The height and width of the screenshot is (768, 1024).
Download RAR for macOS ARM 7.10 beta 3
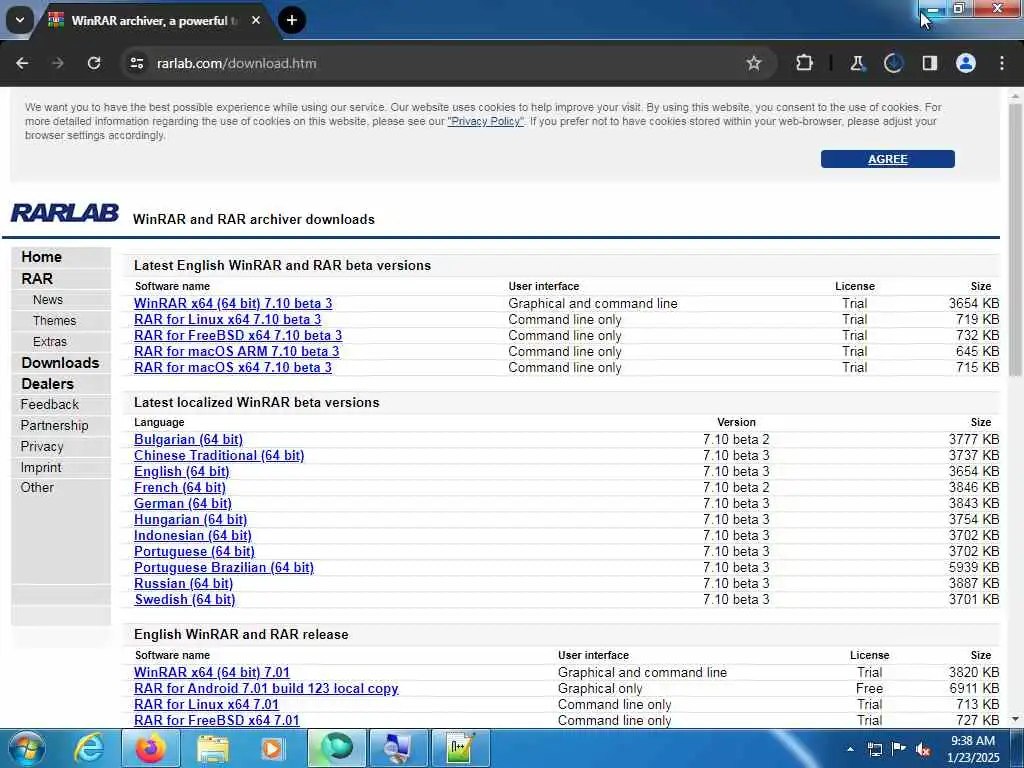pyautogui.click(x=236, y=351)
